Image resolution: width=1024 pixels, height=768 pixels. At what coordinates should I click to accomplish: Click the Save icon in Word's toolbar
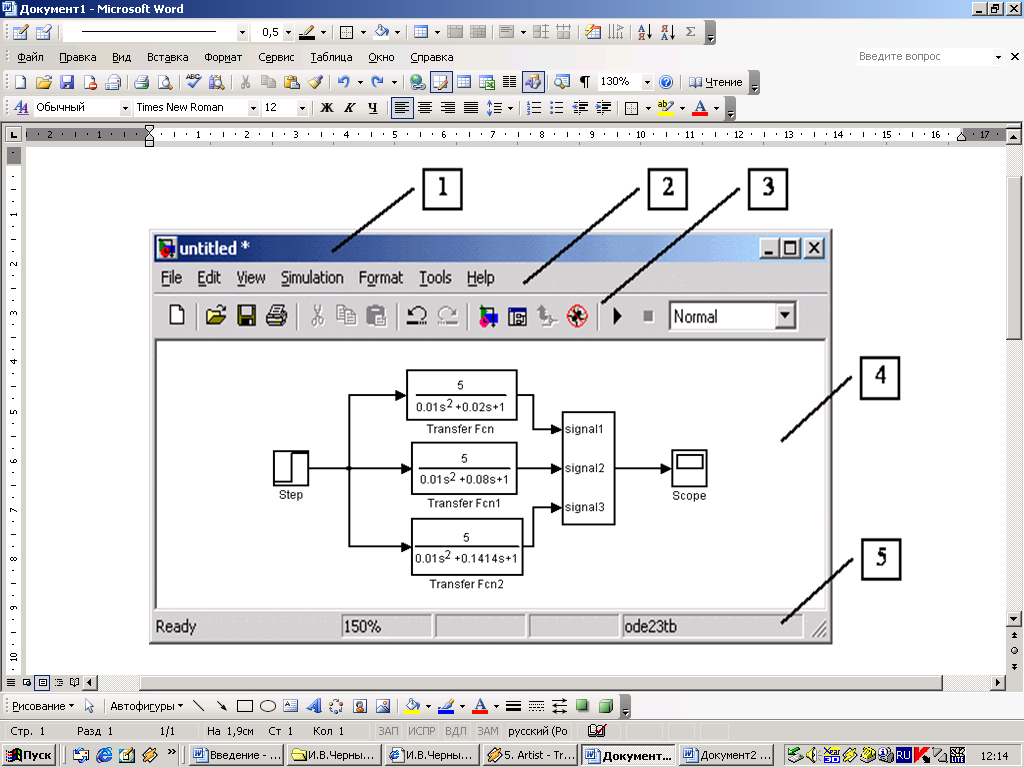click(67, 82)
